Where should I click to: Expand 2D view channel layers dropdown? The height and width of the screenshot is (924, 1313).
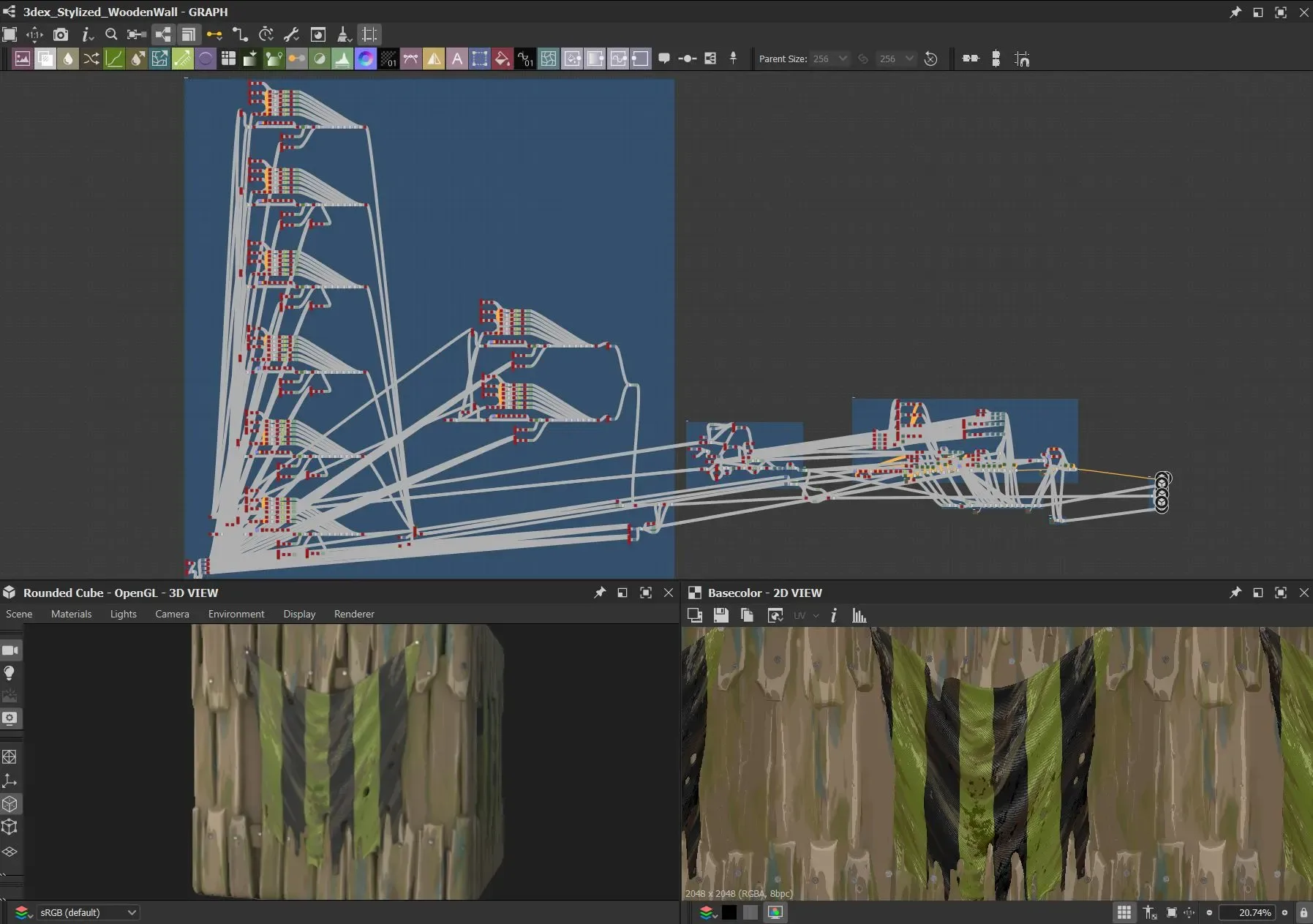[707, 912]
